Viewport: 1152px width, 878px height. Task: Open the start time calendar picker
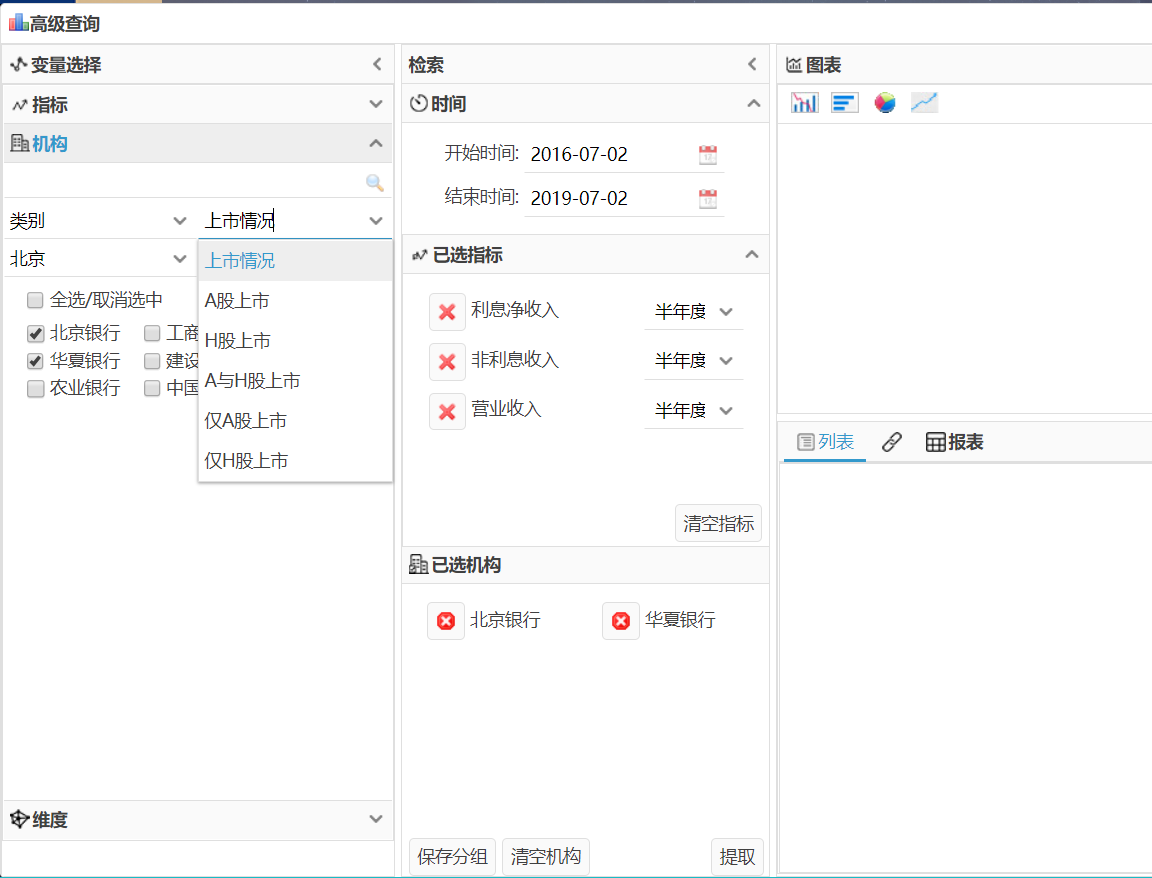click(x=708, y=155)
